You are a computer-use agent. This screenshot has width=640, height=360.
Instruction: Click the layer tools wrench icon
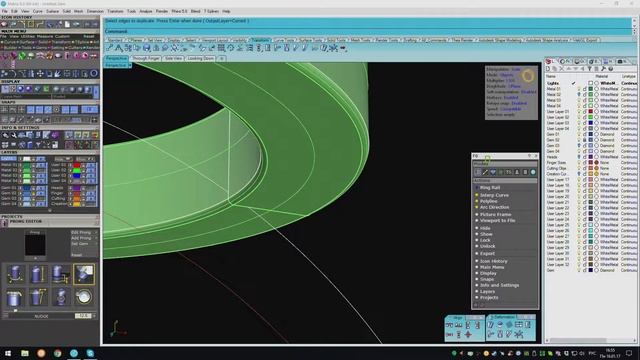click(603, 69)
